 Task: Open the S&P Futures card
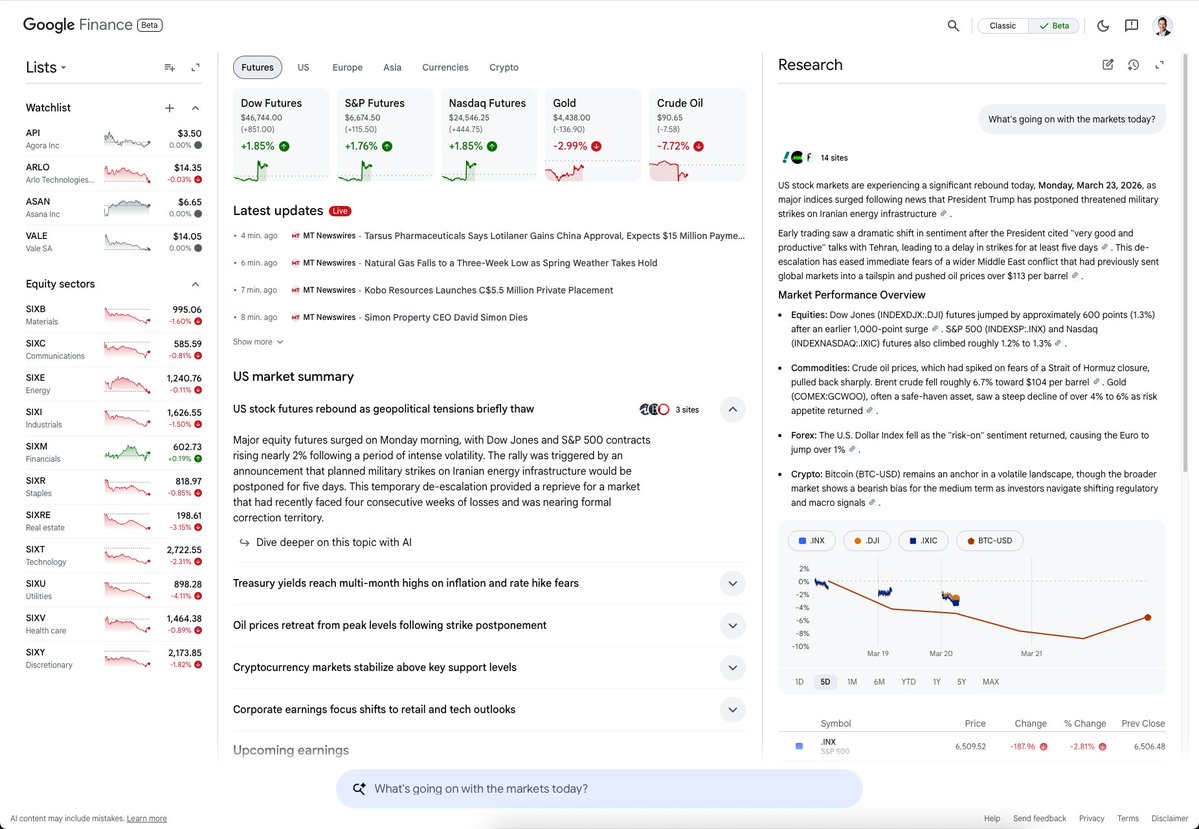click(x=385, y=135)
